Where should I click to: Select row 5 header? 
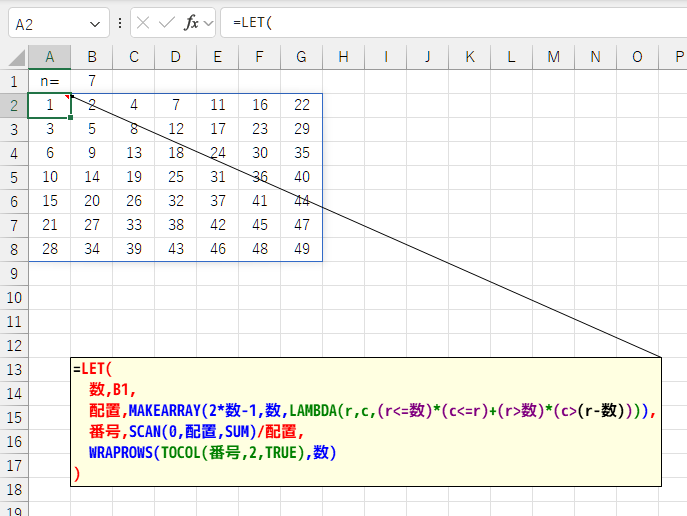pos(14,177)
